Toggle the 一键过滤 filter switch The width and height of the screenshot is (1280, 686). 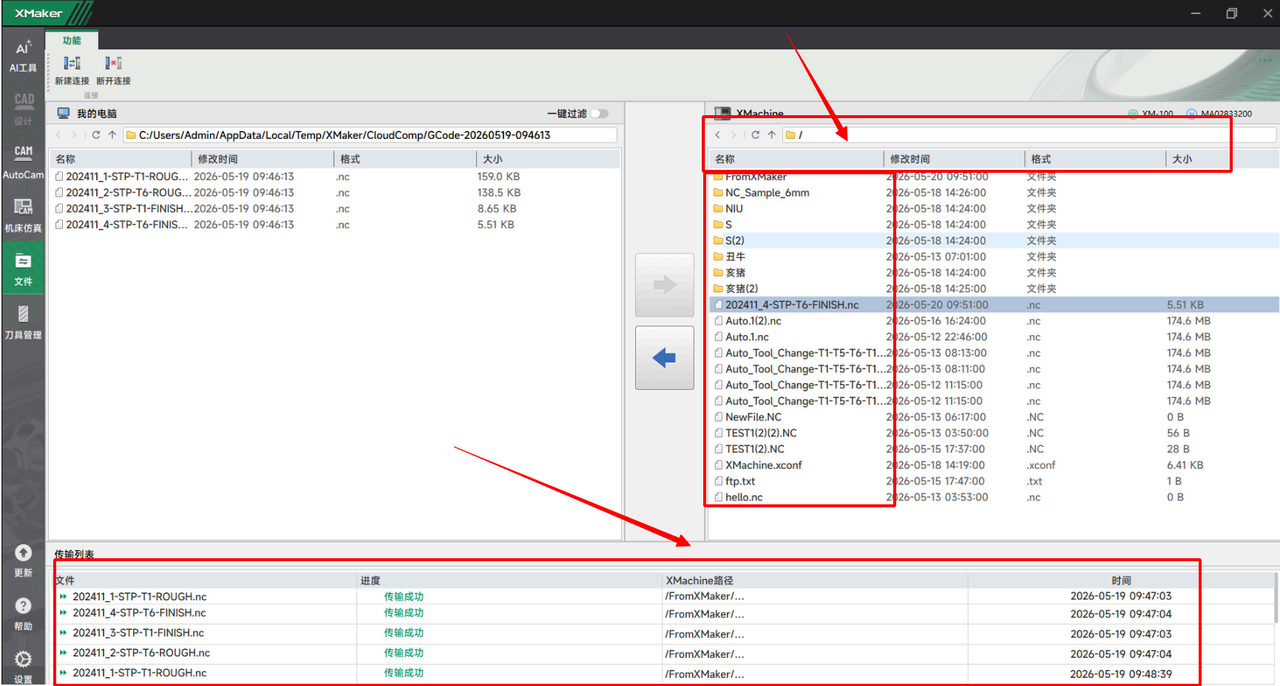[x=599, y=114]
